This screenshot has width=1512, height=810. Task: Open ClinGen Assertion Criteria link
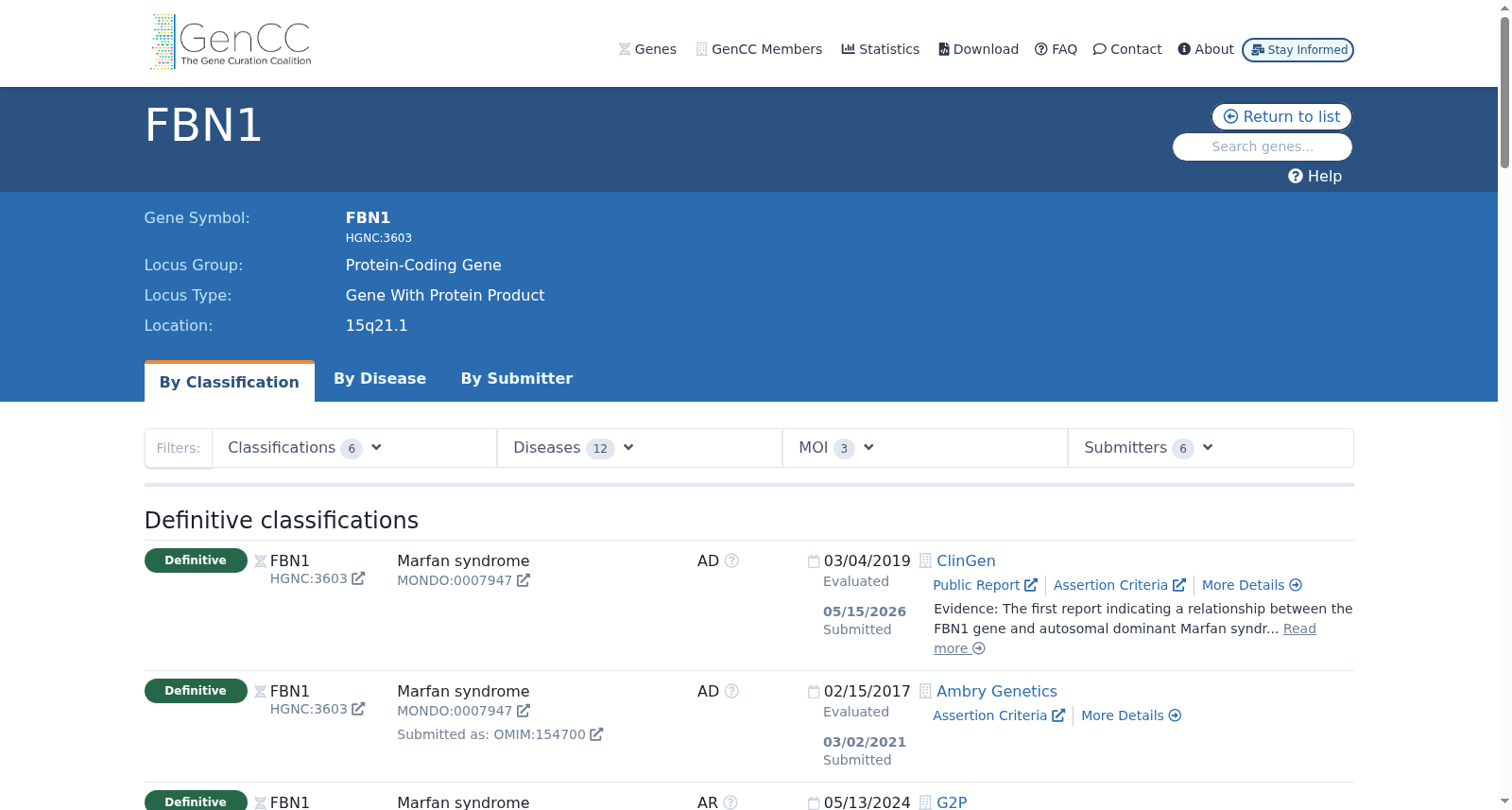pyautogui.click(x=1120, y=585)
